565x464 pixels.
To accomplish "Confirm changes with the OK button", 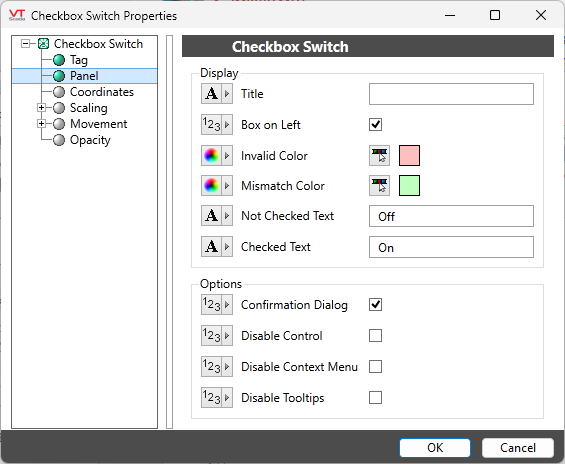I will (x=435, y=447).
